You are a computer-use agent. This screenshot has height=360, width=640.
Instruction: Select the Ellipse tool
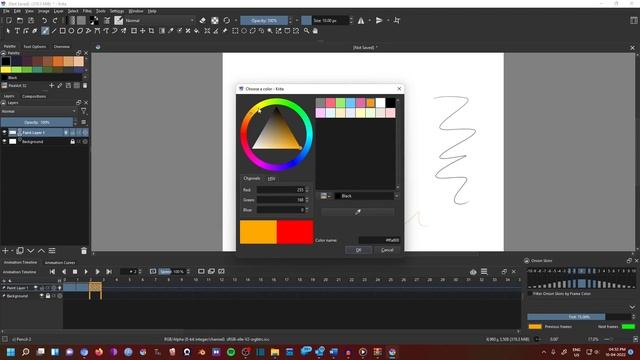point(71,31)
